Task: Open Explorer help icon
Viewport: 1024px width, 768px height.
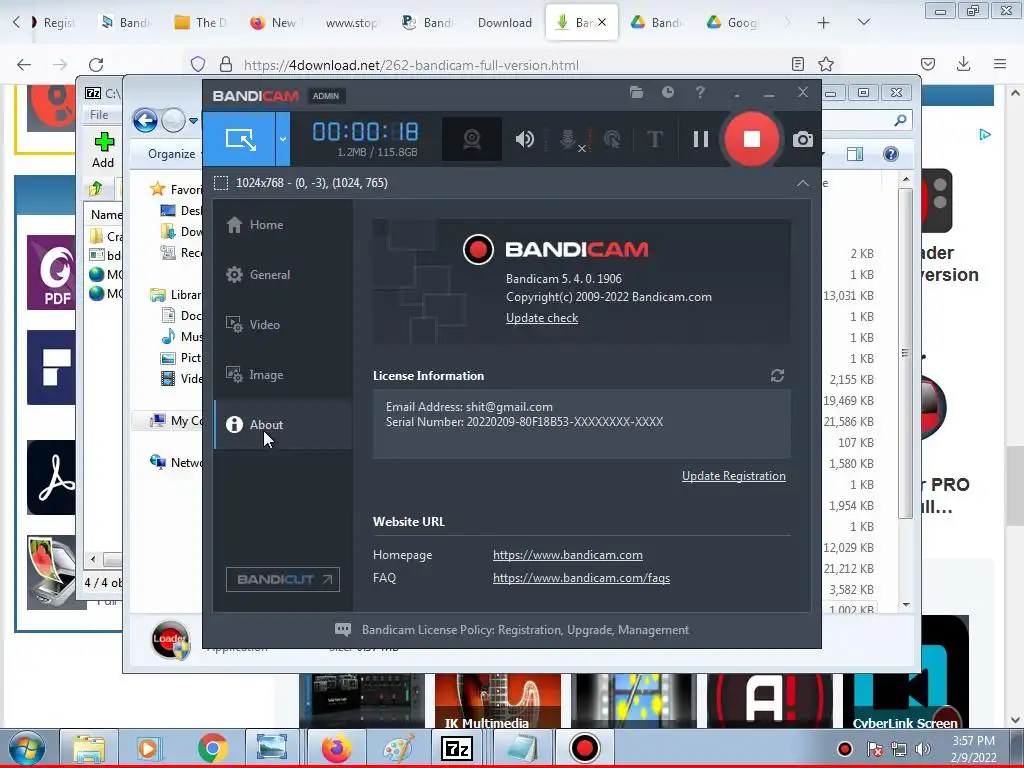Action: [x=890, y=154]
